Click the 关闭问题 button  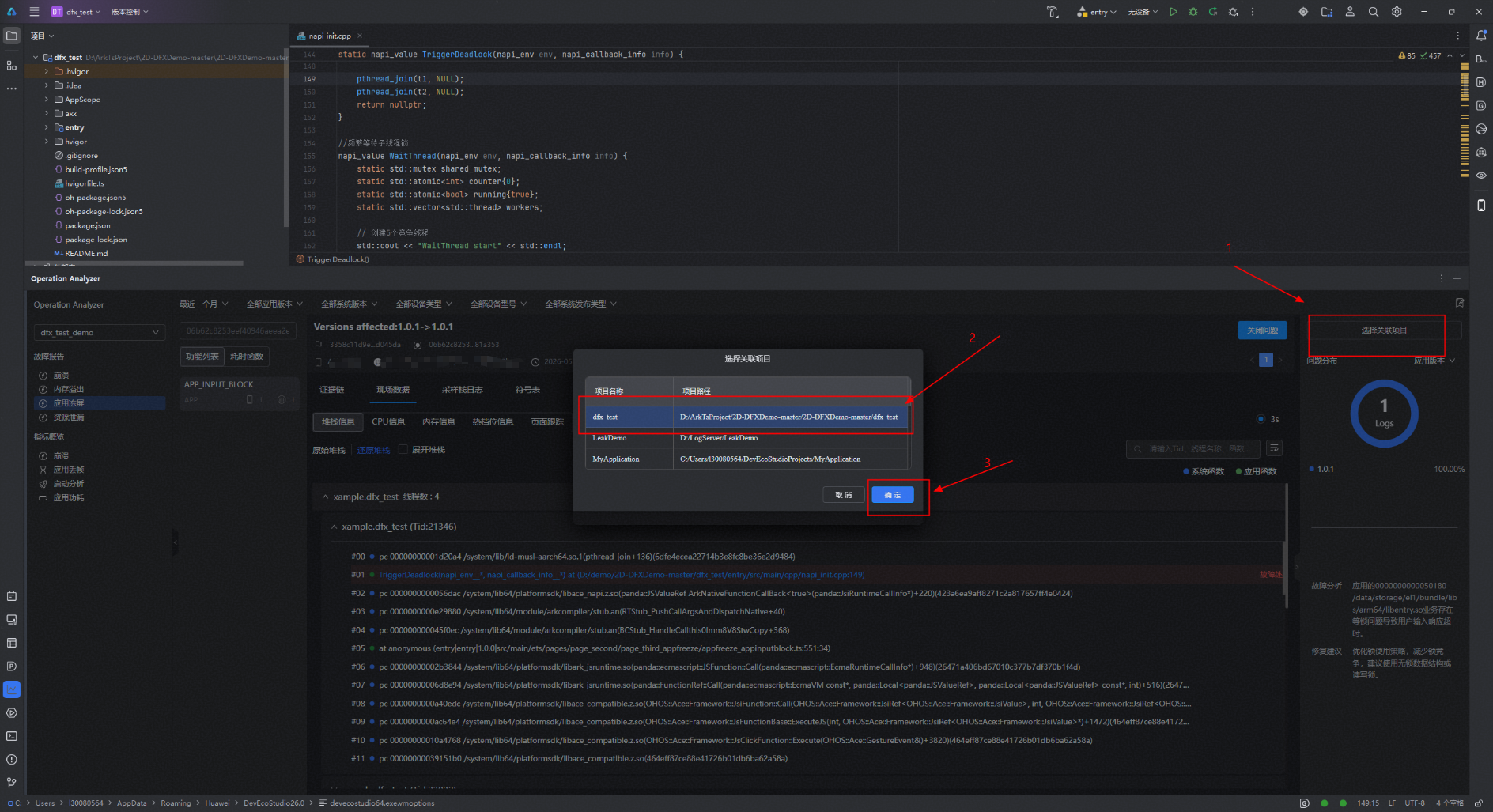point(1262,330)
